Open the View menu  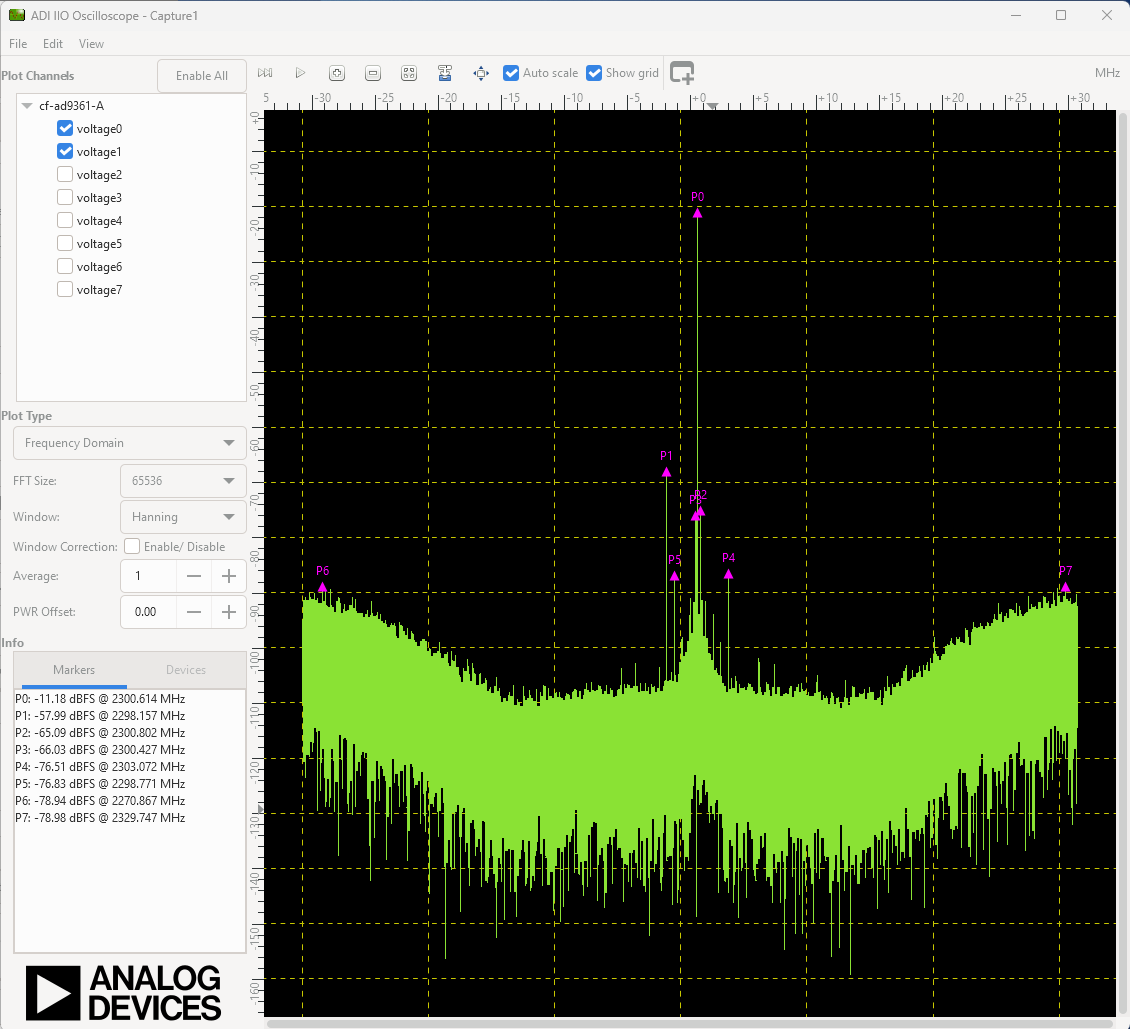click(91, 44)
